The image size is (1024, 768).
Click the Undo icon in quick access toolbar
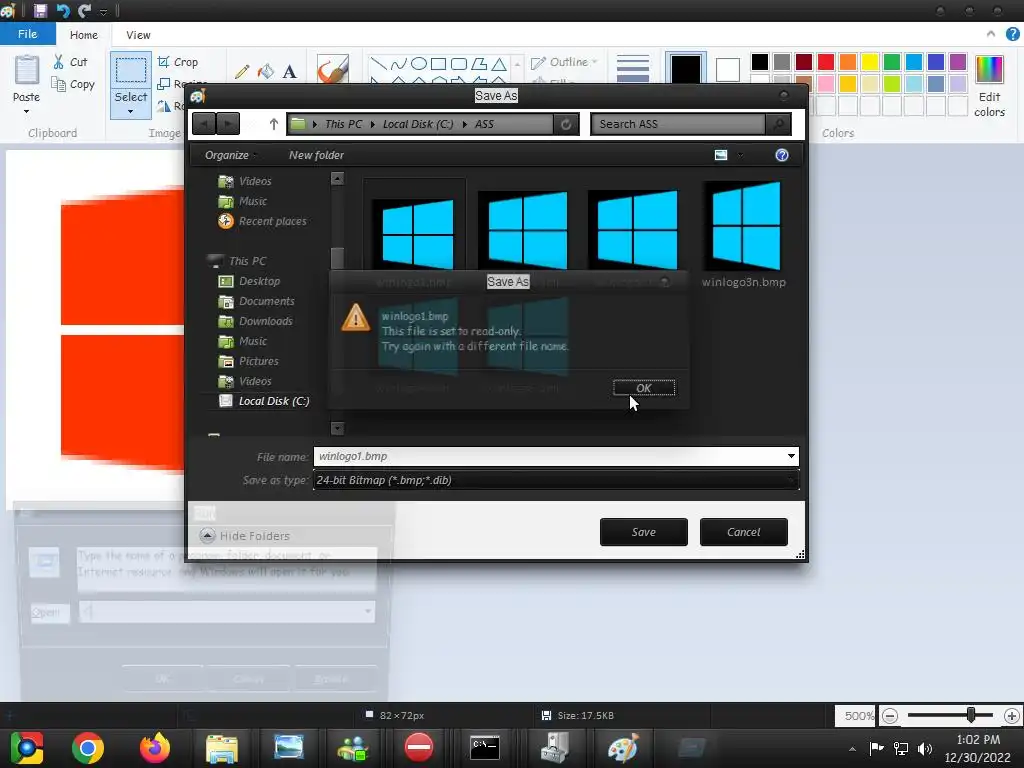pos(62,10)
